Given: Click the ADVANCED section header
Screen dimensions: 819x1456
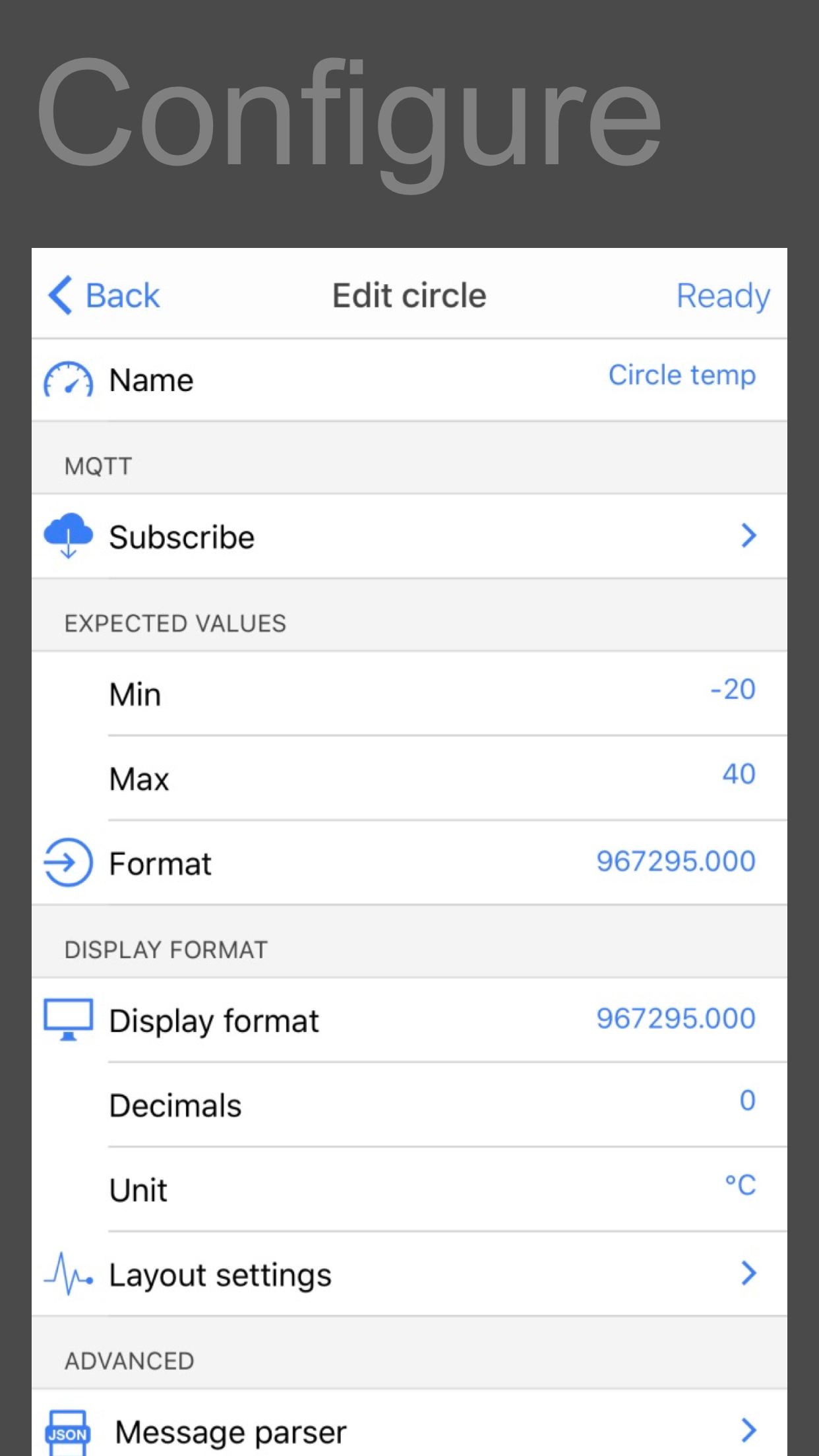Looking at the screenshot, I should 129,1361.
